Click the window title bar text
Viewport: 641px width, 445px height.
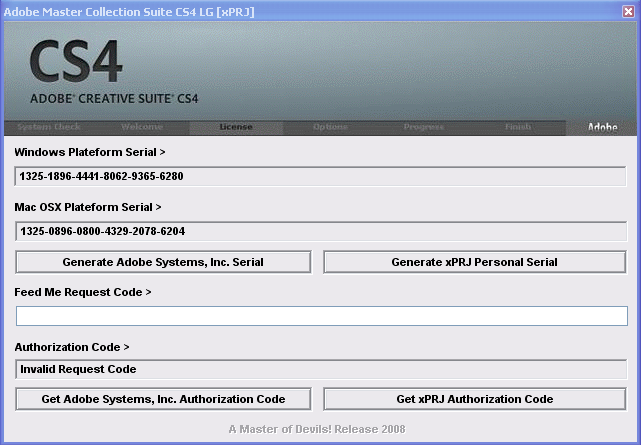129,12
